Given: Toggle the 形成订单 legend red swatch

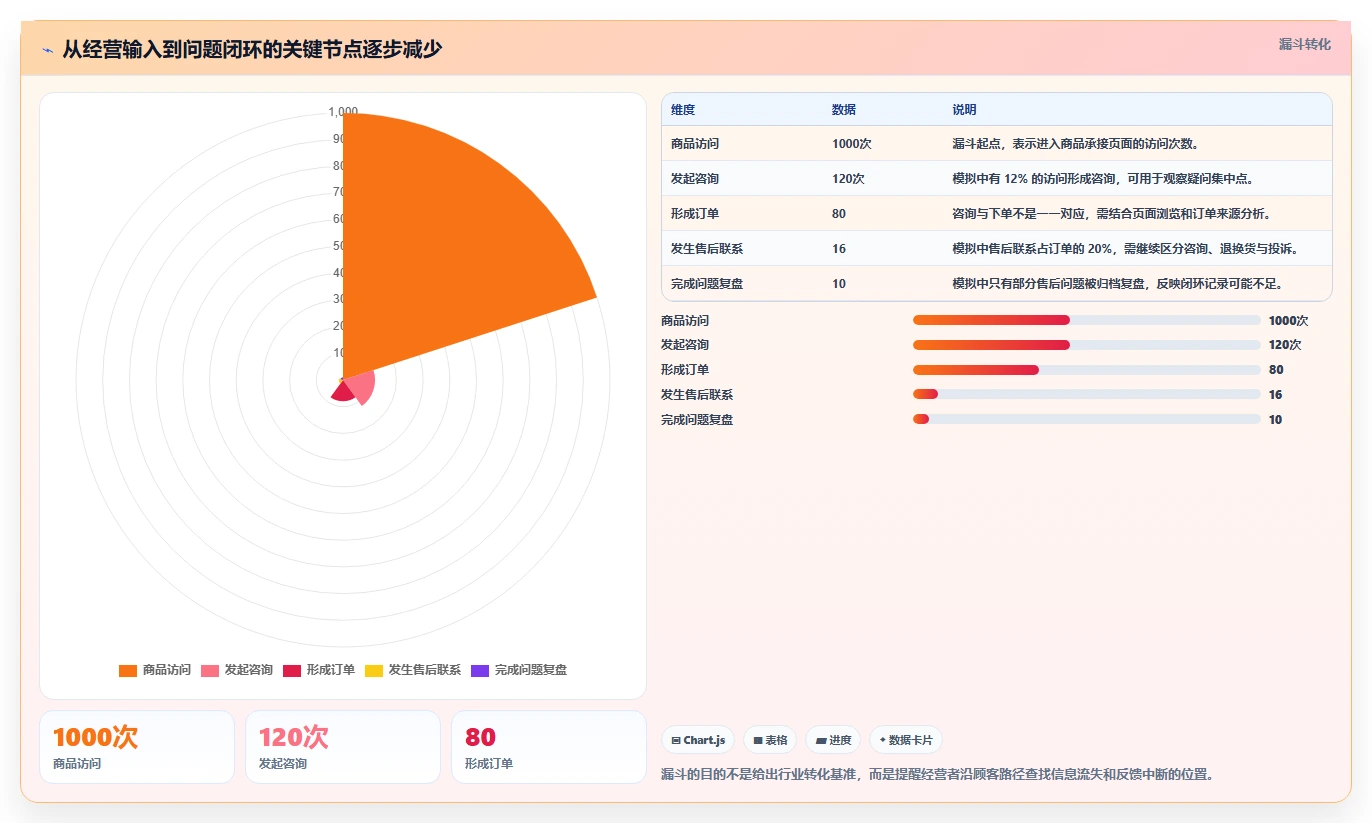Looking at the screenshot, I should (291, 670).
